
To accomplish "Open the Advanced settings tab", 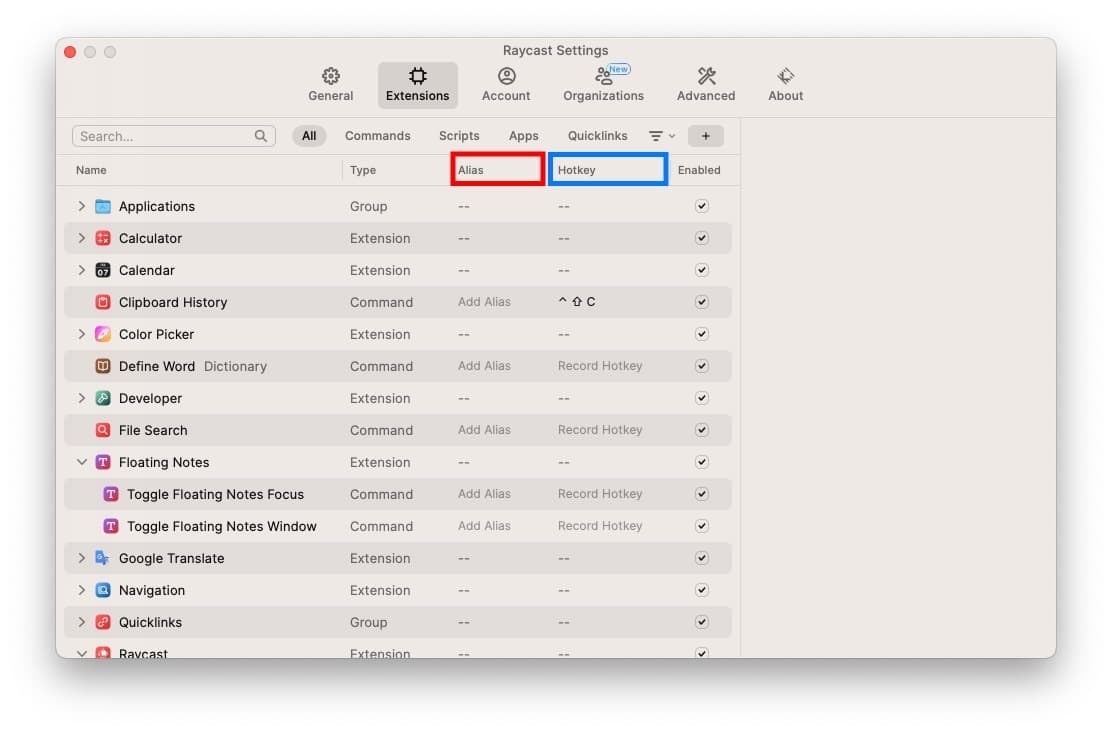I will click(x=706, y=84).
